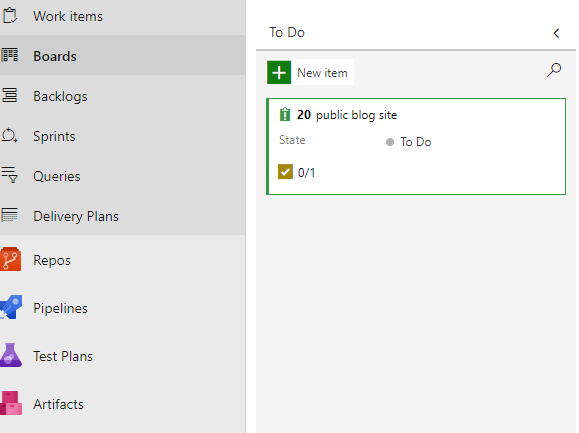Image resolution: width=579 pixels, height=433 pixels.
Task: Open the Queries filter icon
Action: point(9,175)
